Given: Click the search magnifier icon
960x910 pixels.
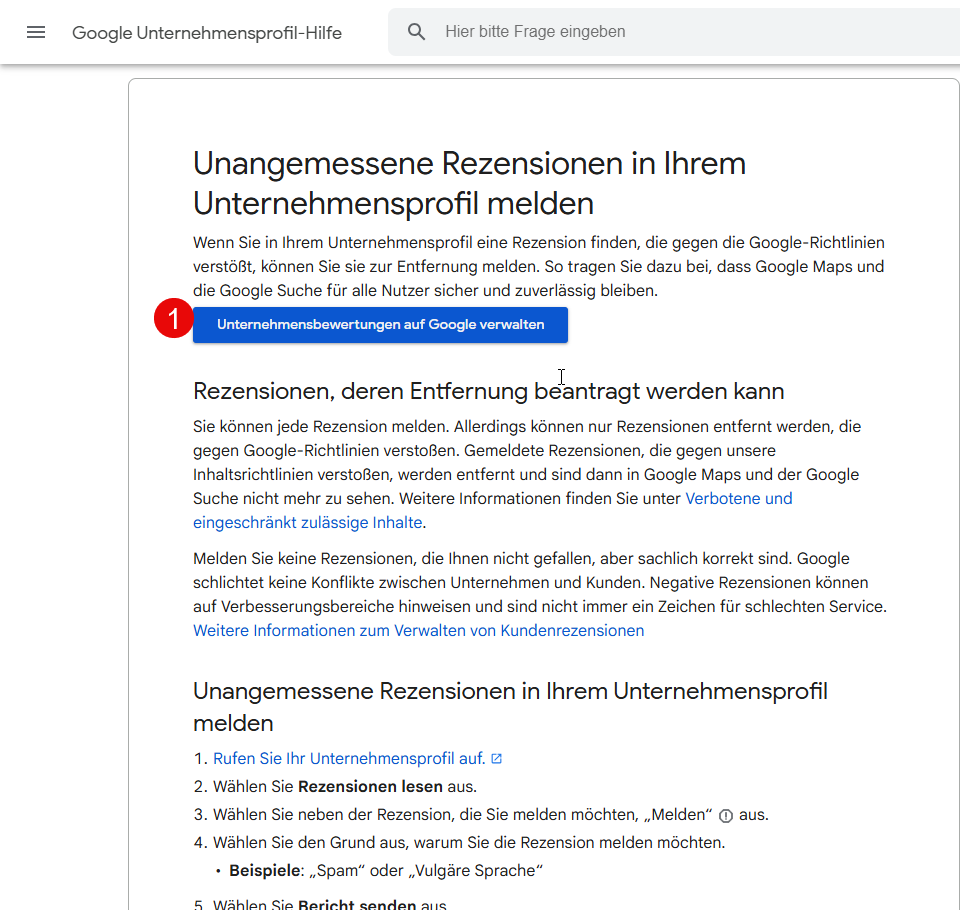Looking at the screenshot, I should click(x=417, y=32).
